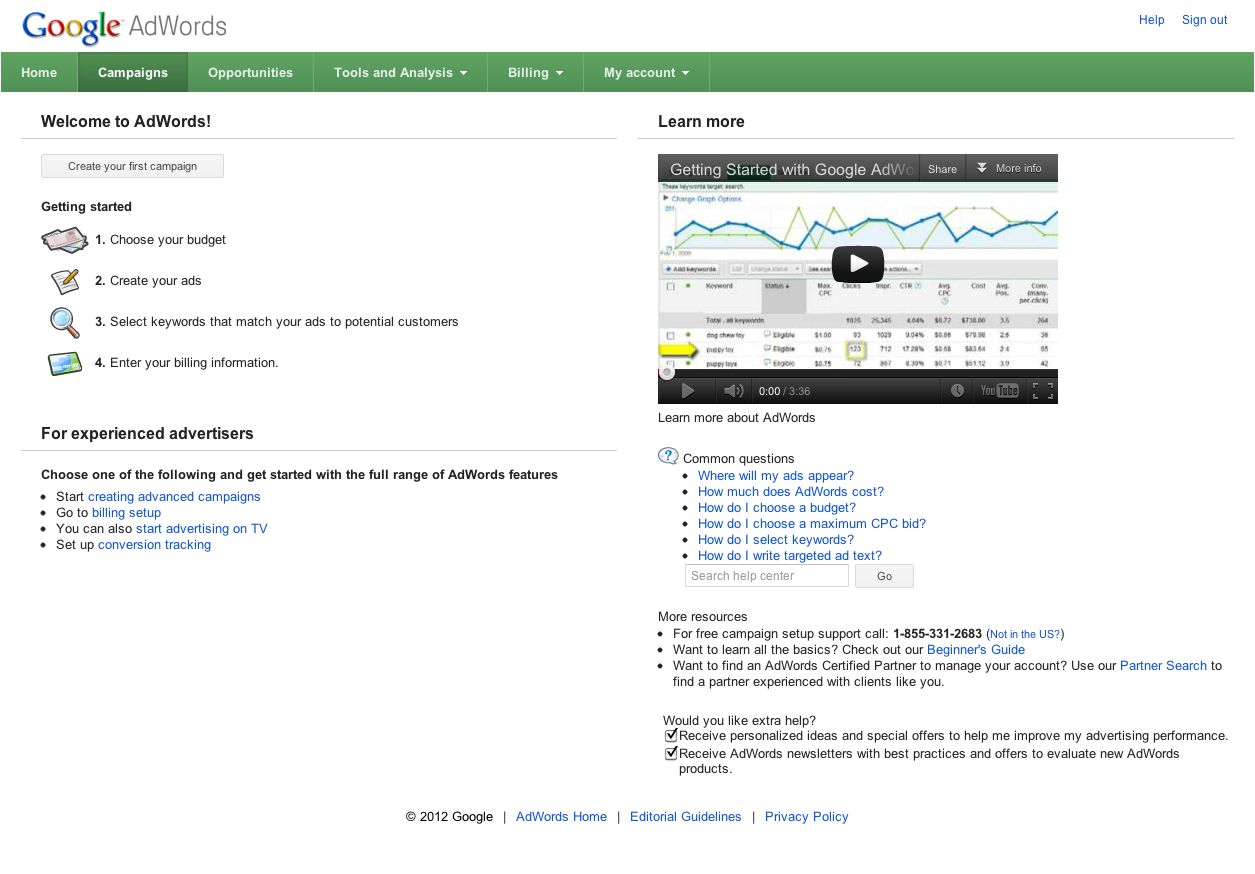Open the My account dropdown
The width and height of the screenshot is (1255, 874).
tap(646, 72)
